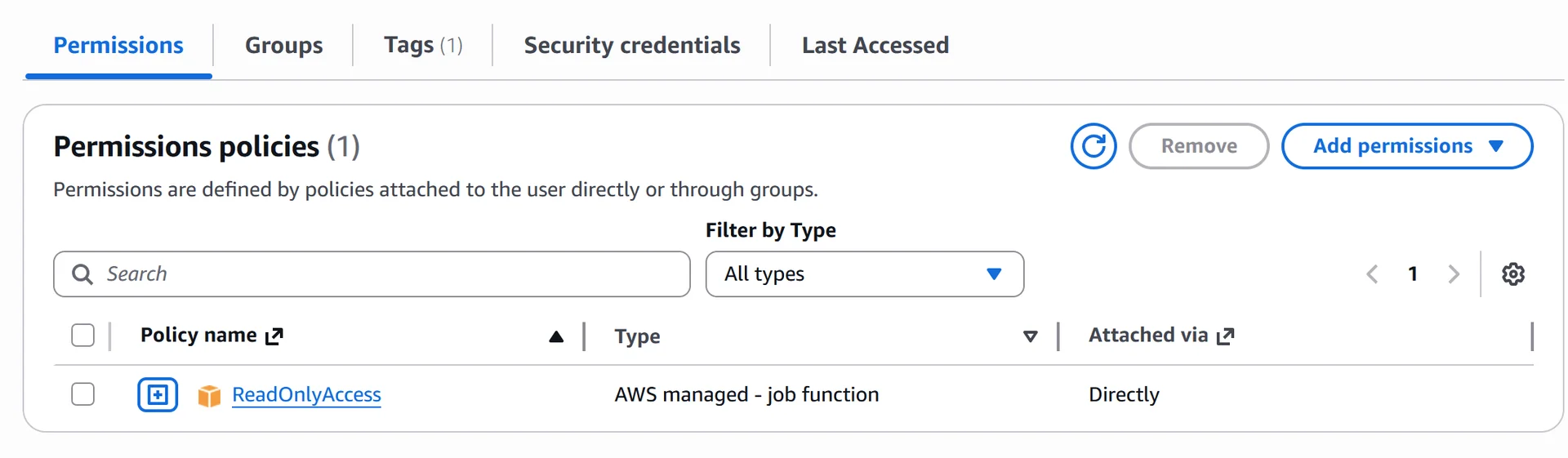Open the Security credentials tab
The image size is (1568, 458).
(631, 45)
